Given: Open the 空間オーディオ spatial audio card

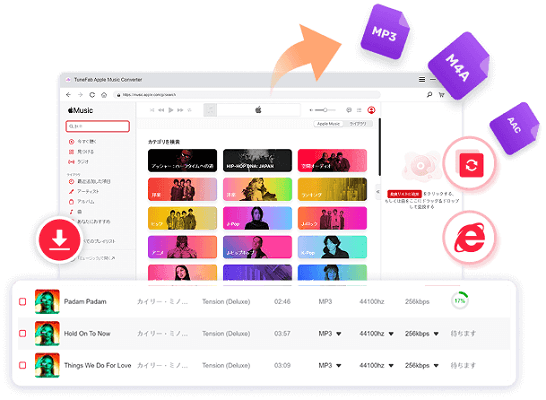Looking at the screenshot, I should click(x=332, y=160).
